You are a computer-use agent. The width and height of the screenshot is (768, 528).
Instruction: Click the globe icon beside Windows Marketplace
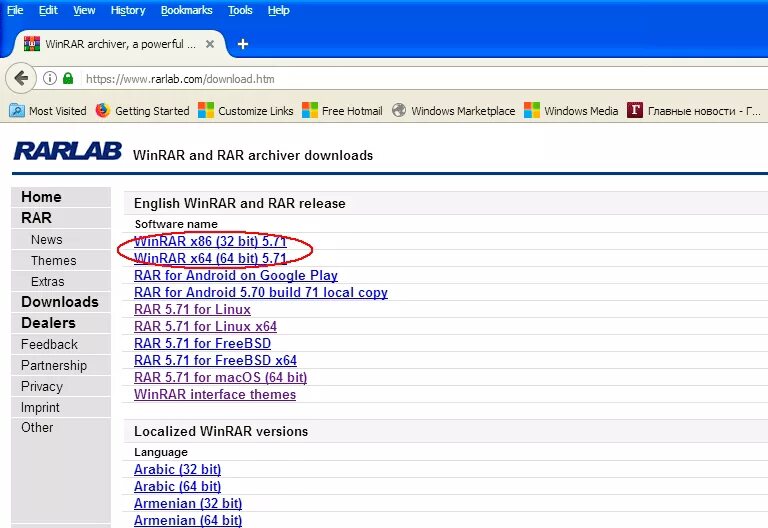[x=399, y=110]
